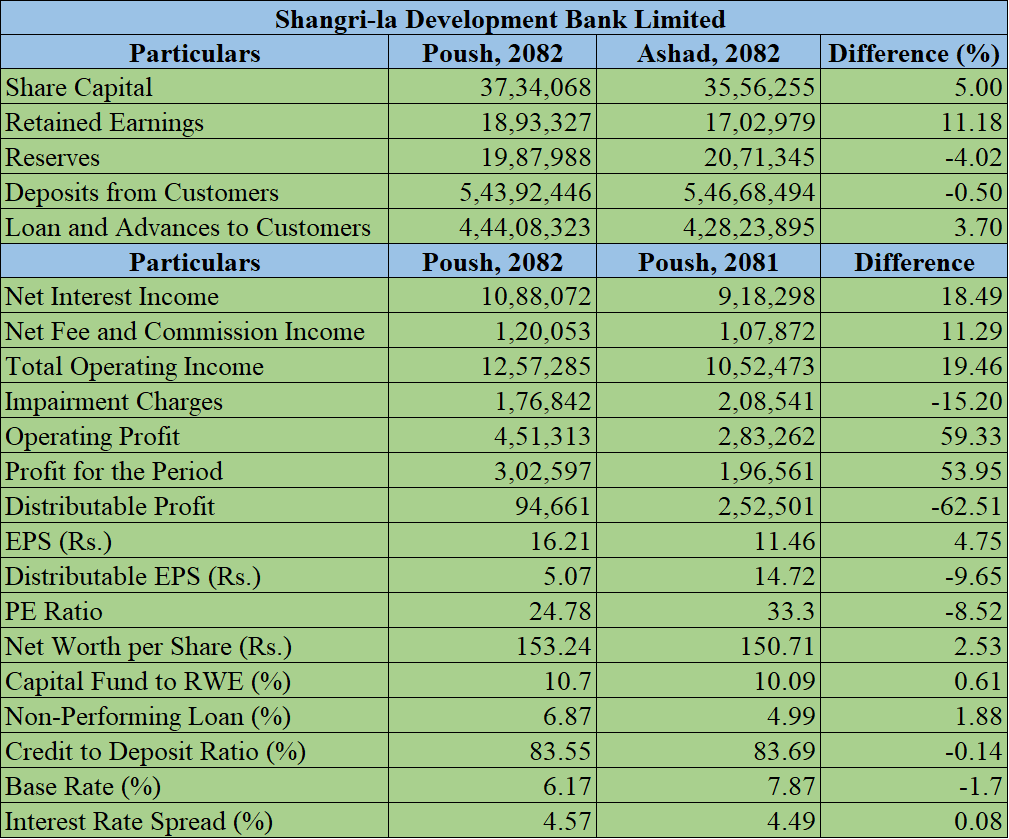
Task: Select the Distributable Profit value 94,661
Action: [553, 507]
